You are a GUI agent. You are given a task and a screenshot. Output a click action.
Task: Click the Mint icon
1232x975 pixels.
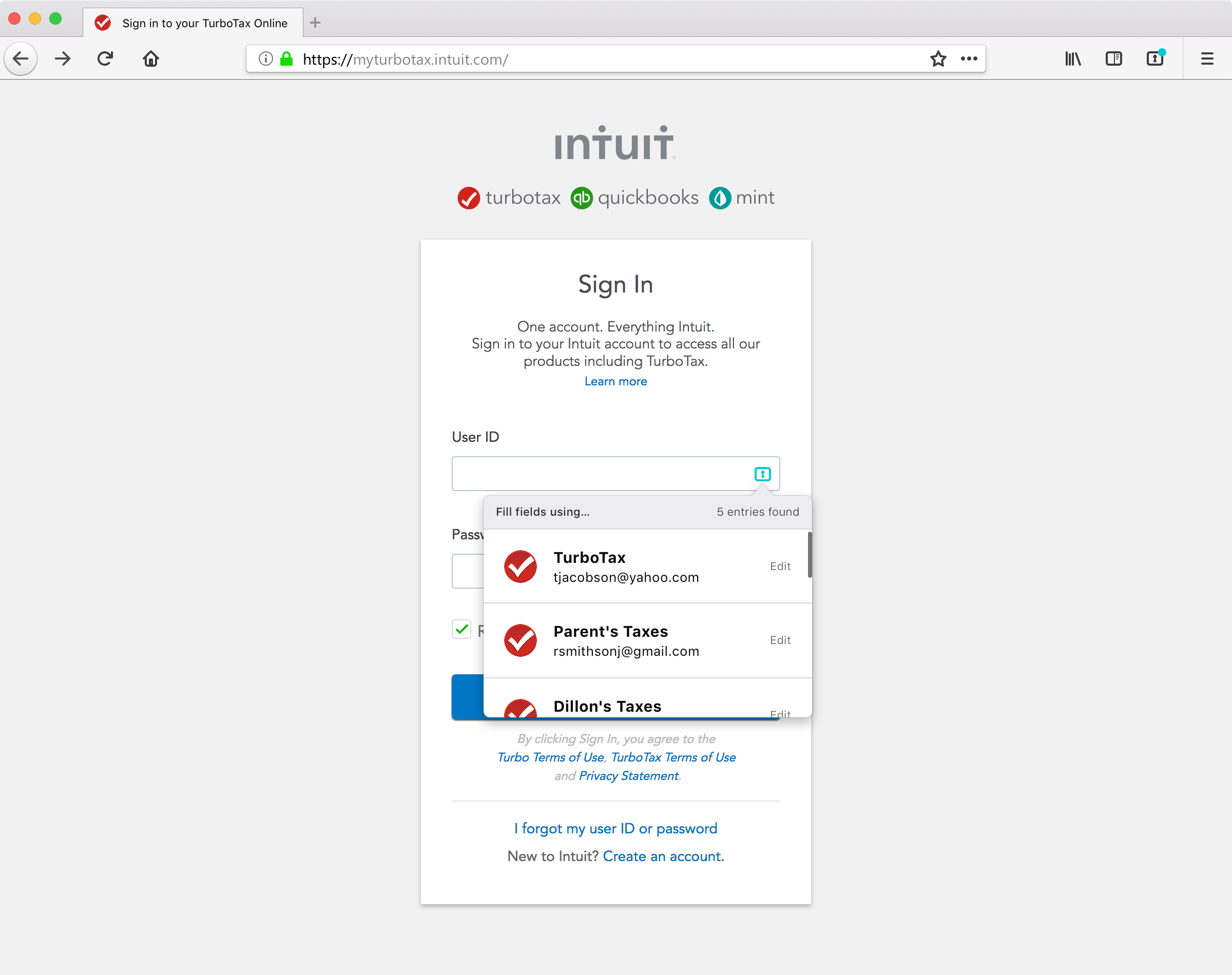[721, 198]
